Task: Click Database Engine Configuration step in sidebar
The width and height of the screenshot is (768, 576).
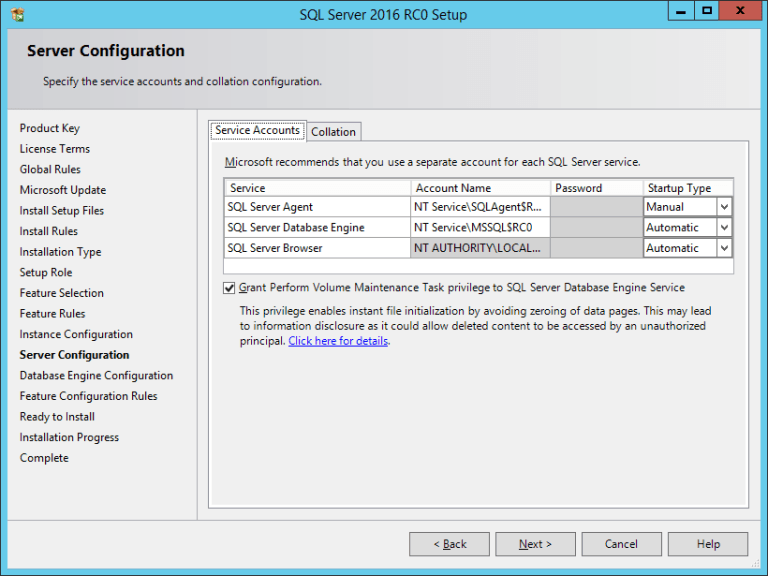Action: pos(96,375)
